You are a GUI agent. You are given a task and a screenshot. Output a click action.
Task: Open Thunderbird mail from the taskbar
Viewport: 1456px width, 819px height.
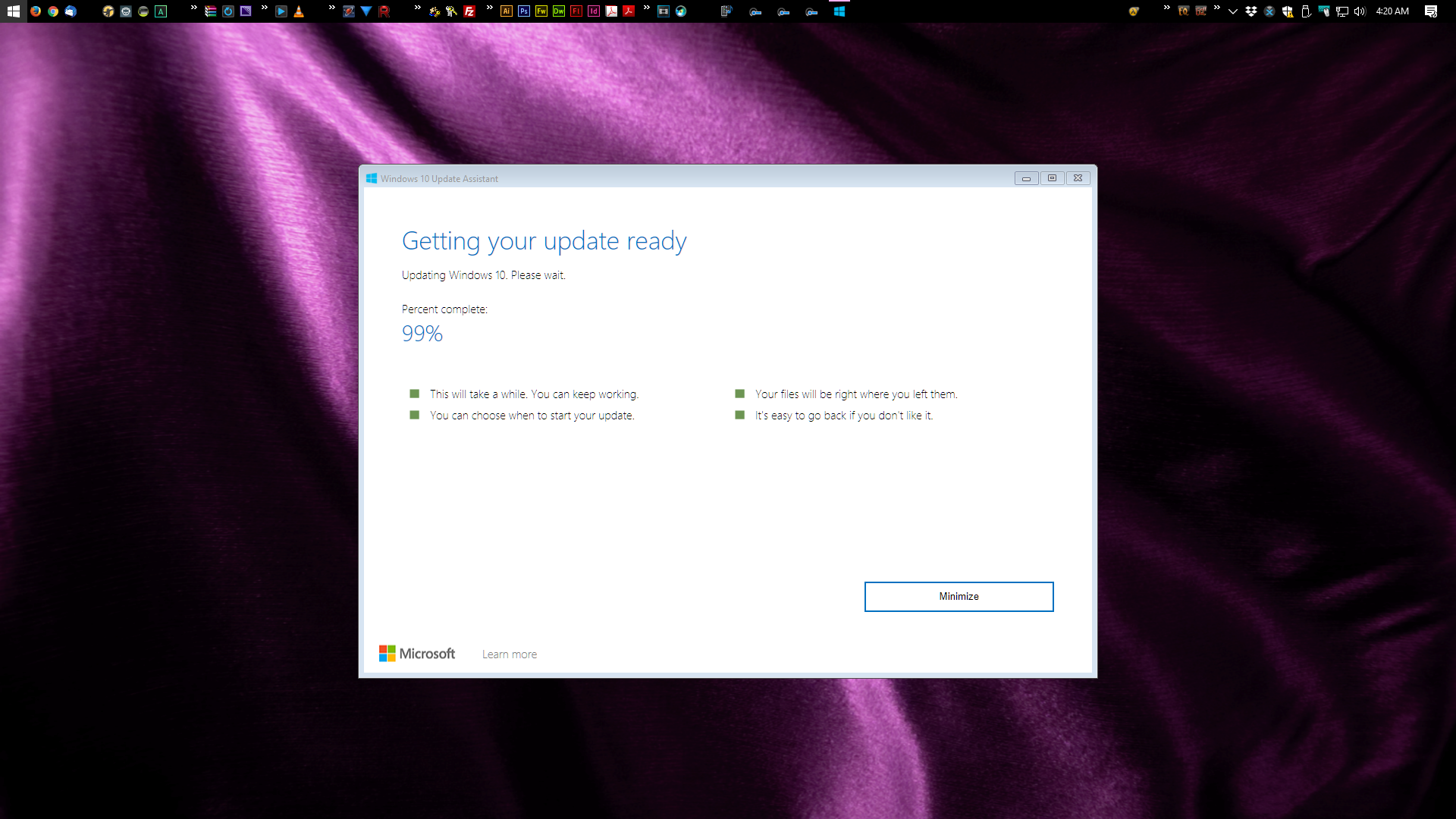pyautogui.click(x=71, y=11)
